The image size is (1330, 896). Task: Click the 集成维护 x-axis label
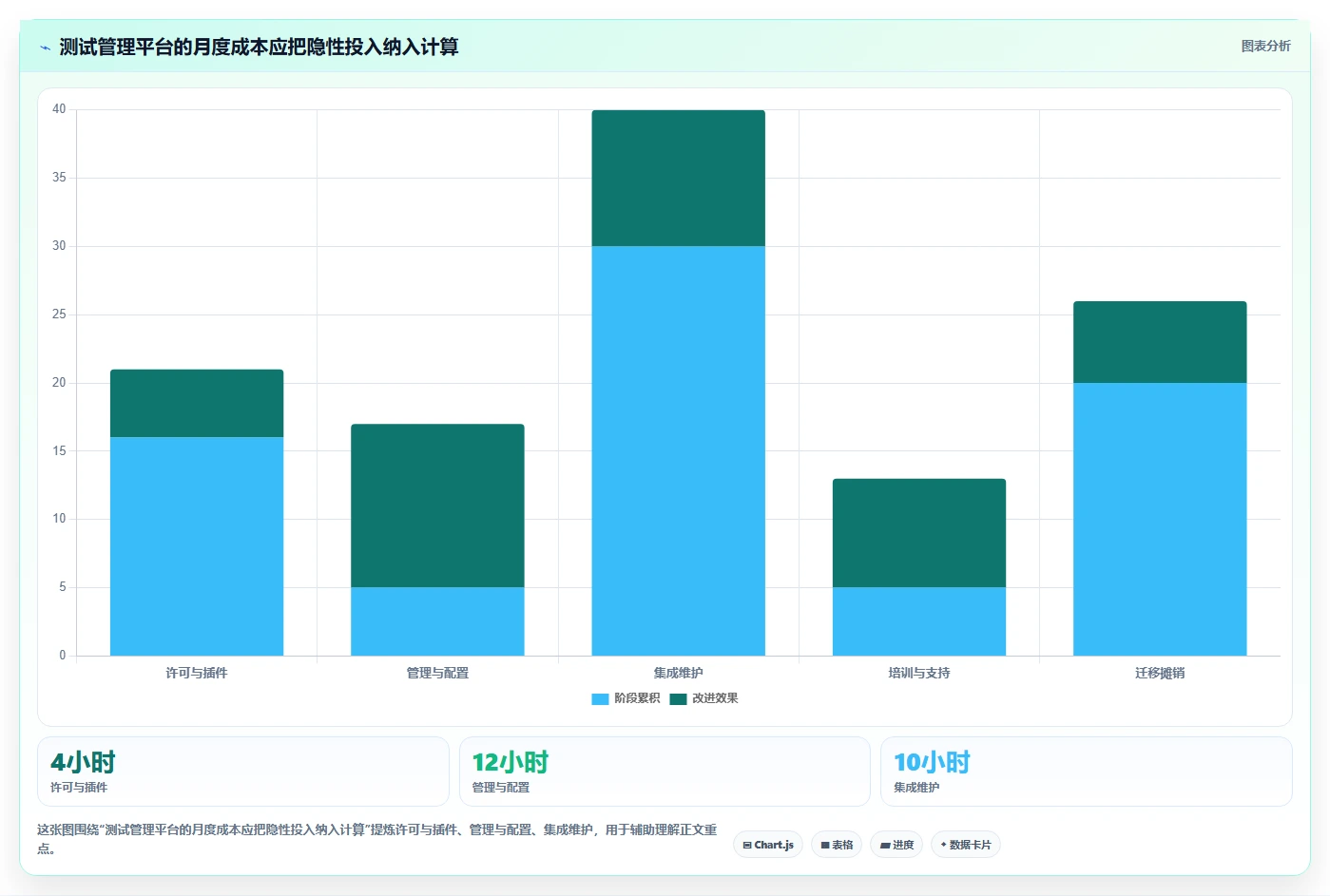(678, 673)
